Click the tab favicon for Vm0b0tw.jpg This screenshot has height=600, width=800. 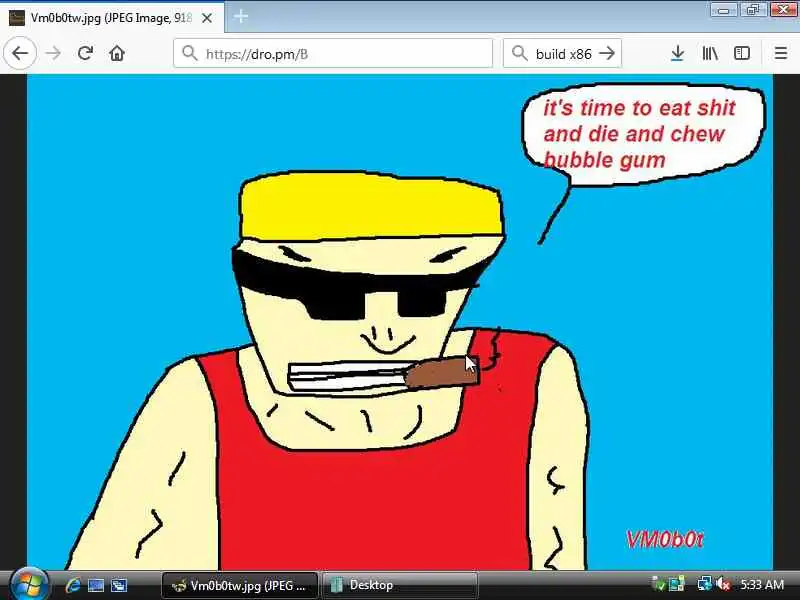(x=17, y=18)
